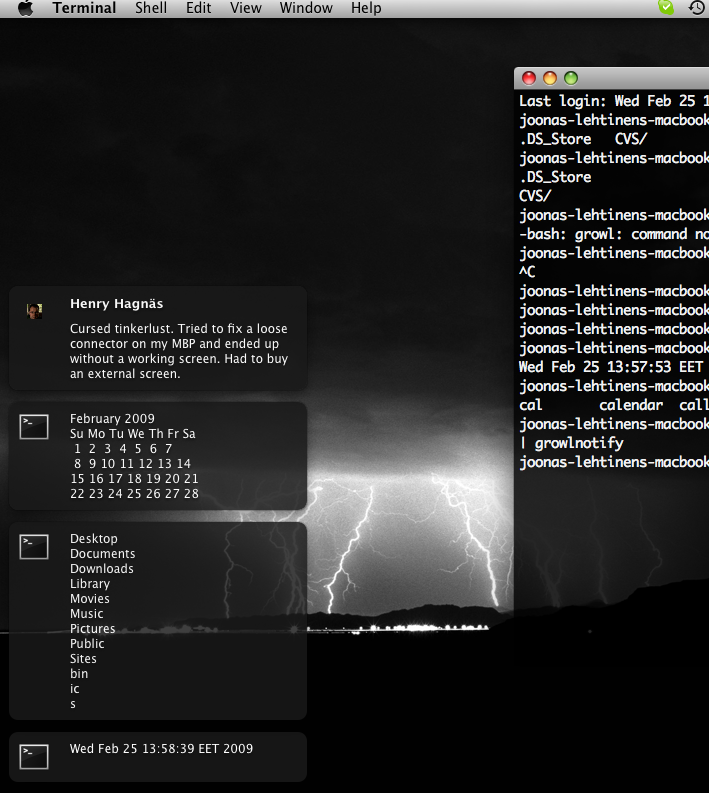Minimize the Terminal window with yellow button
709x793 pixels.
point(550,78)
